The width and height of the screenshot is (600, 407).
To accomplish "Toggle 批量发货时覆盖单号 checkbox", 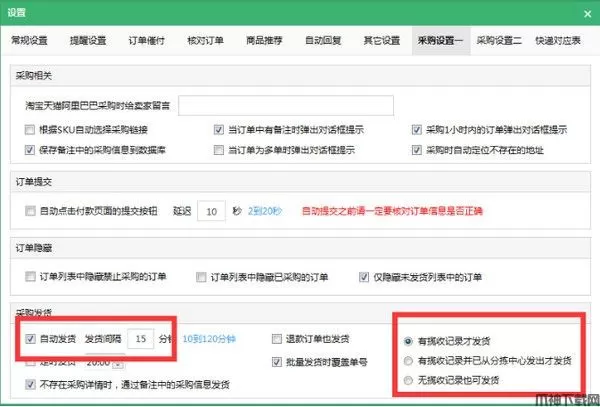I will click(276, 362).
